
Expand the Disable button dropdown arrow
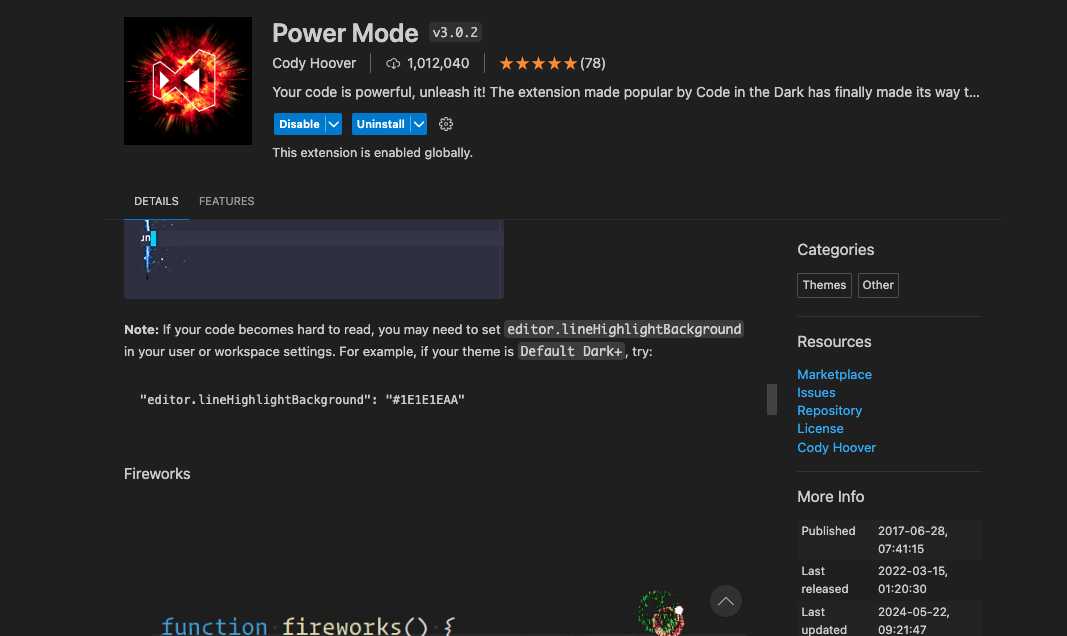click(x=334, y=124)
